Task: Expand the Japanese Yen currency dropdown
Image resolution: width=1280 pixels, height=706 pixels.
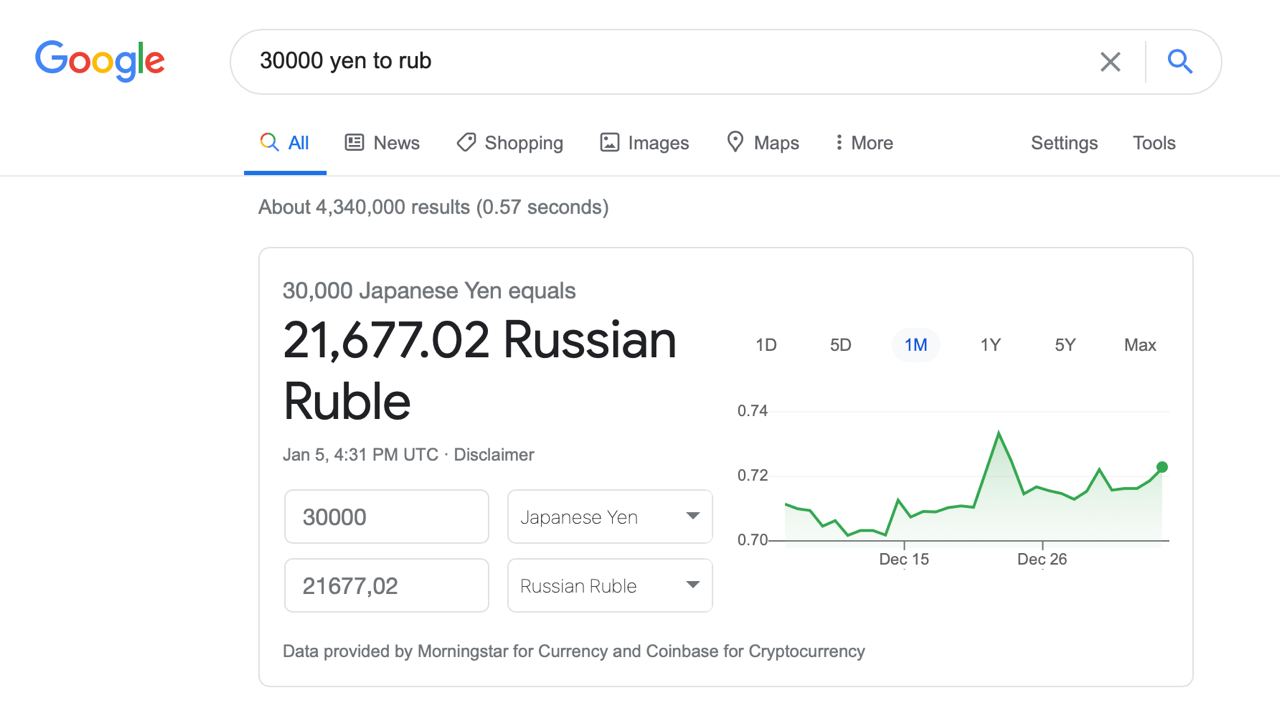Action: tap(610, 517)
